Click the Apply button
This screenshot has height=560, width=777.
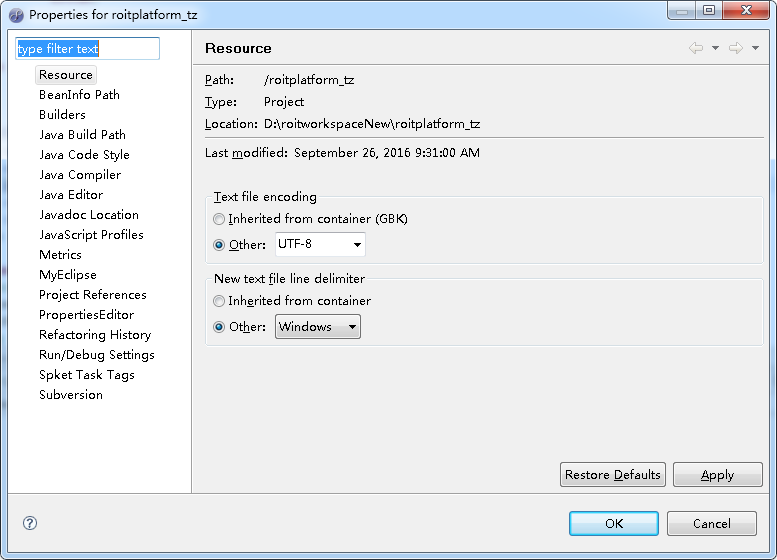[x=718, y=475]
